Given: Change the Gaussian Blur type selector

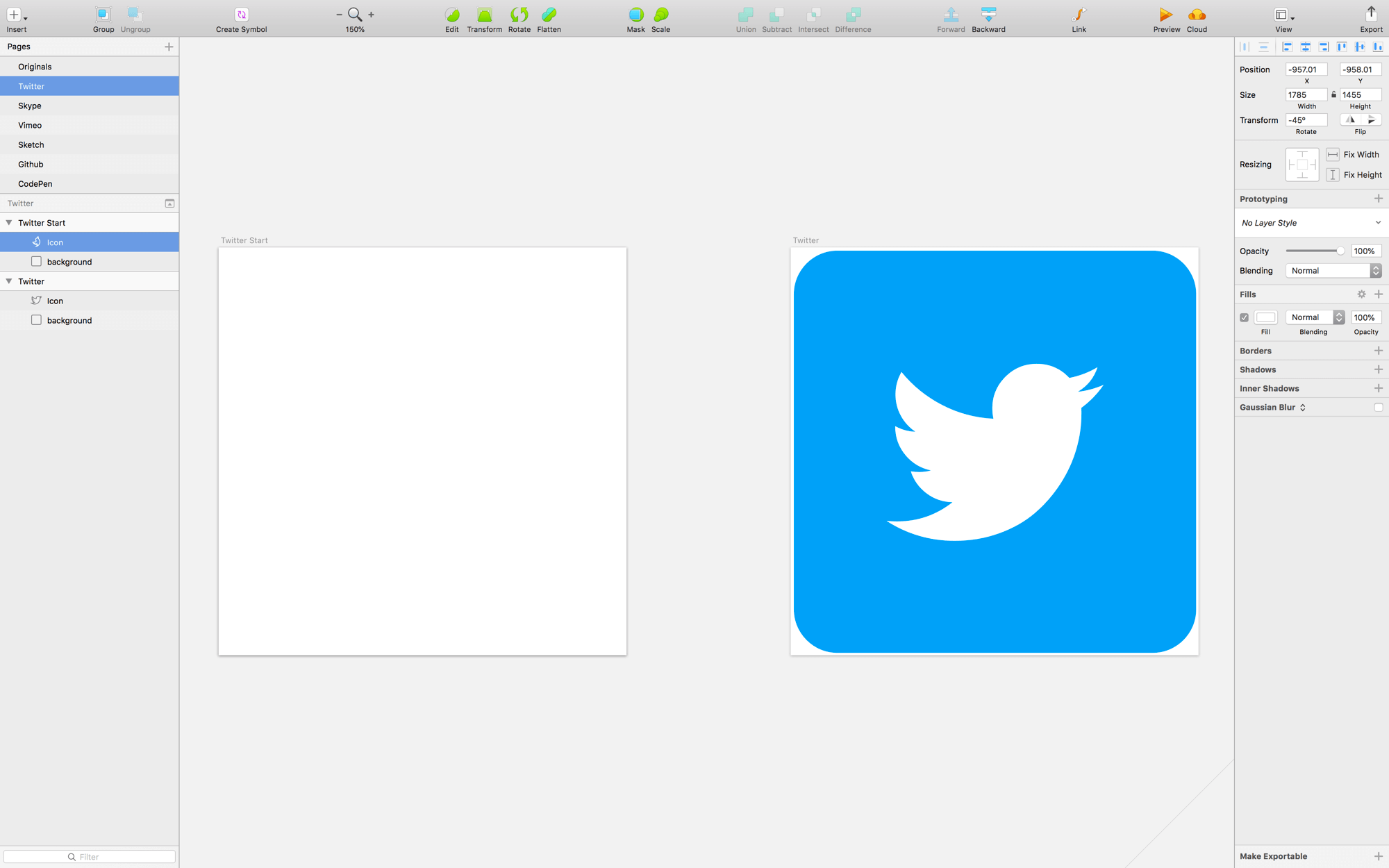Looking at the screenshot, I should click(x=1303, y=408).
